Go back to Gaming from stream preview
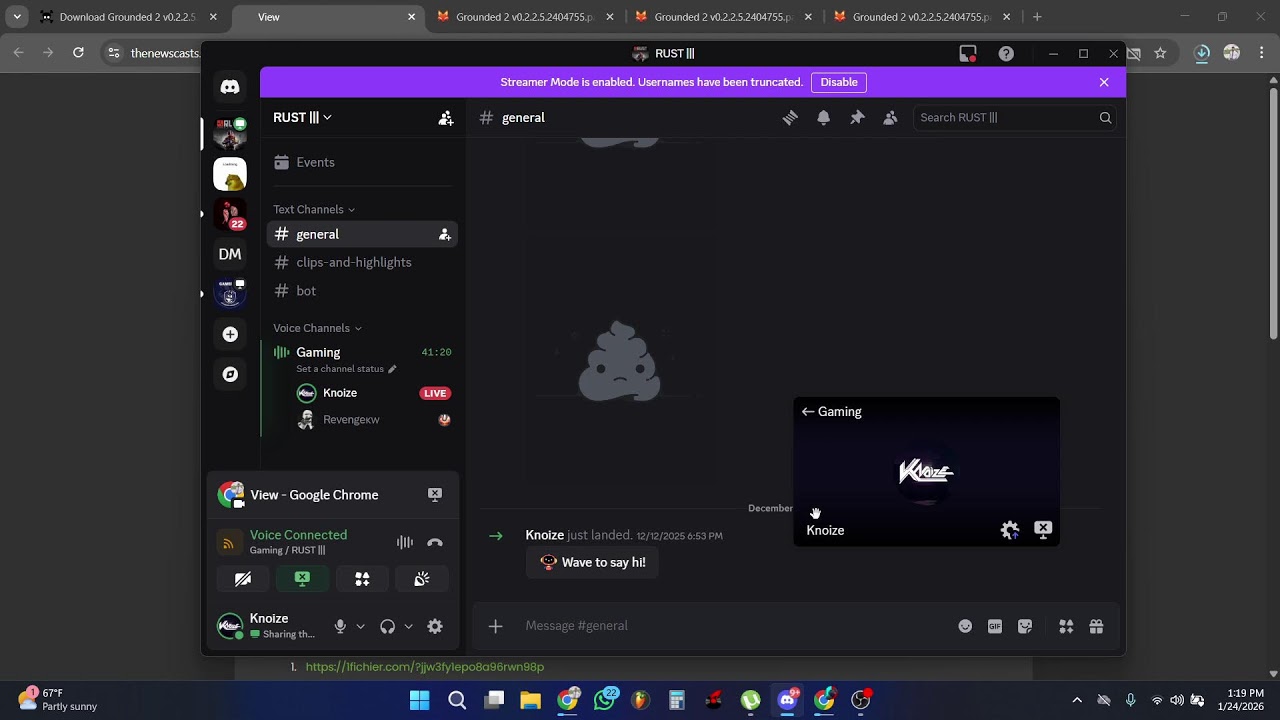Image resolution: width=1280 pixels, height=720 pixels. [831, 412]
